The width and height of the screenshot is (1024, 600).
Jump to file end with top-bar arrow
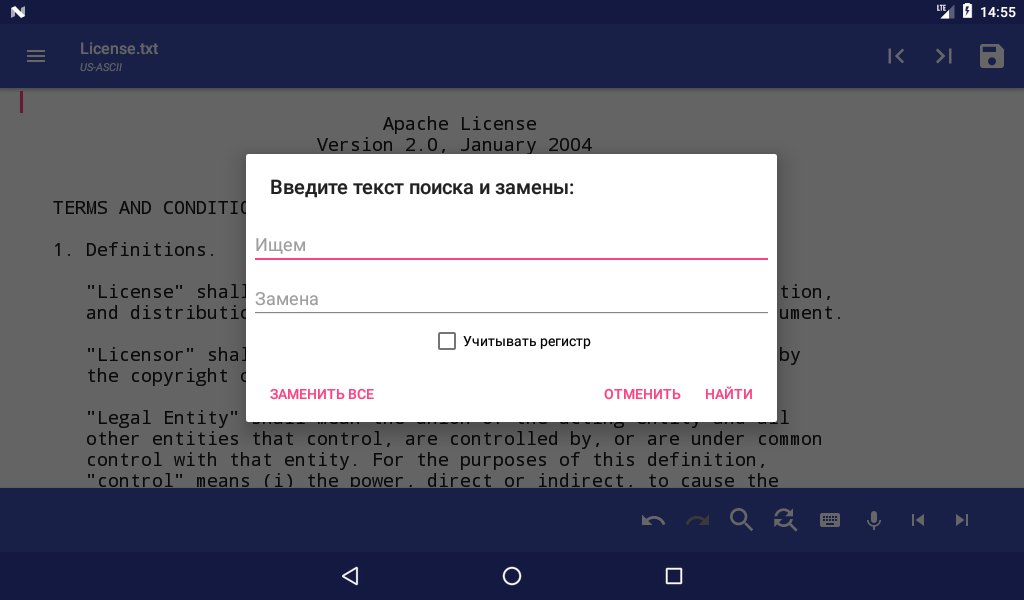click(x=944, y=56)
